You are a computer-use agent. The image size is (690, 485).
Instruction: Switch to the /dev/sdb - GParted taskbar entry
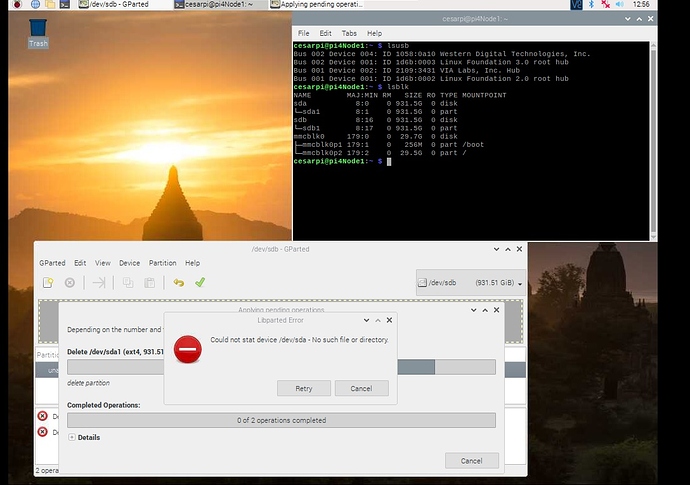pyautogui.click(x=114, y=4)
